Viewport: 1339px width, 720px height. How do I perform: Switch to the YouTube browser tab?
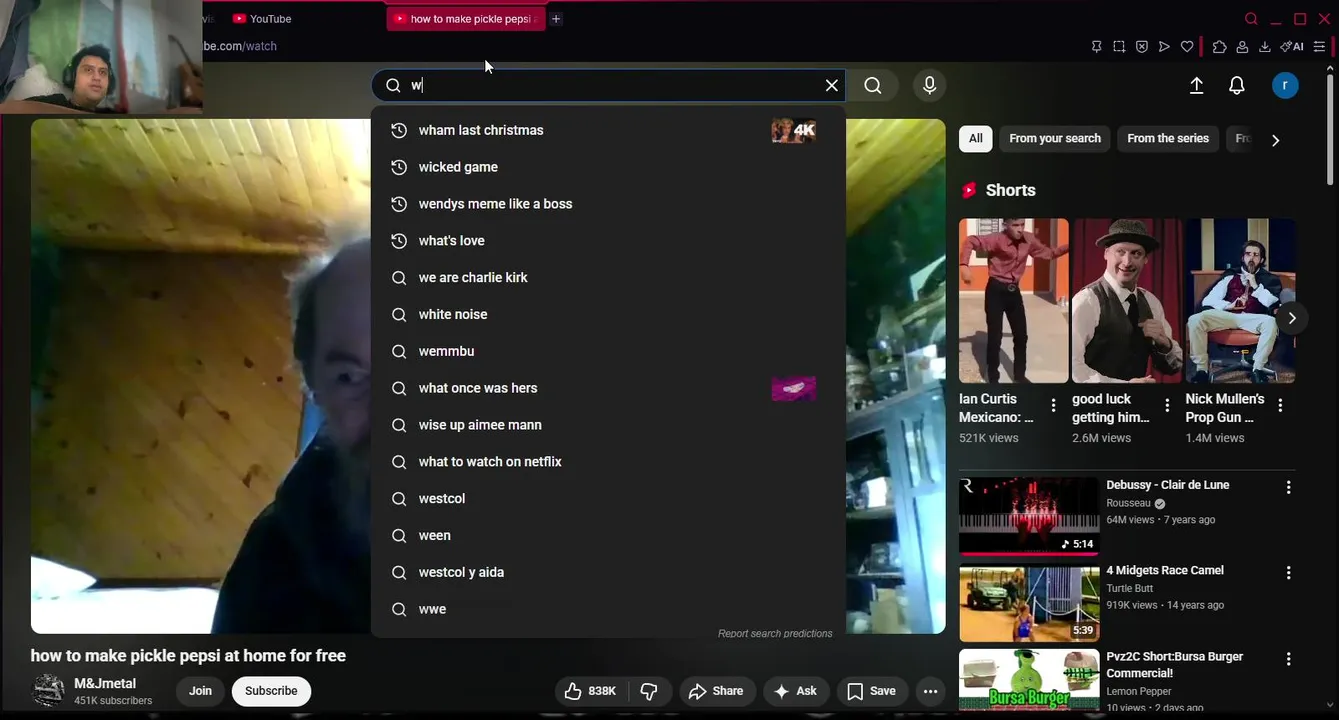point(262,19)
